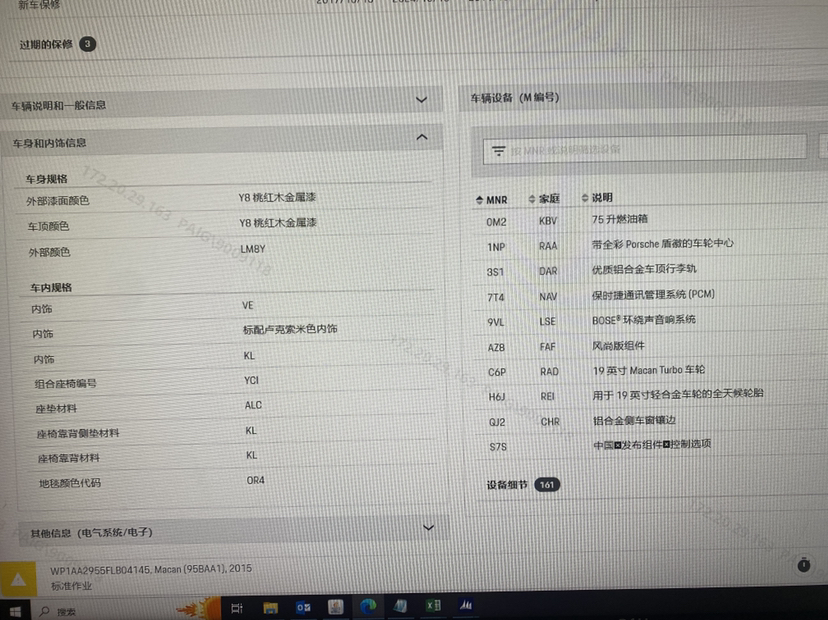The width and height of the screenshot is (828, 620).
Task: Sort the equipment table by 说明 column
Action: point(597,198)
